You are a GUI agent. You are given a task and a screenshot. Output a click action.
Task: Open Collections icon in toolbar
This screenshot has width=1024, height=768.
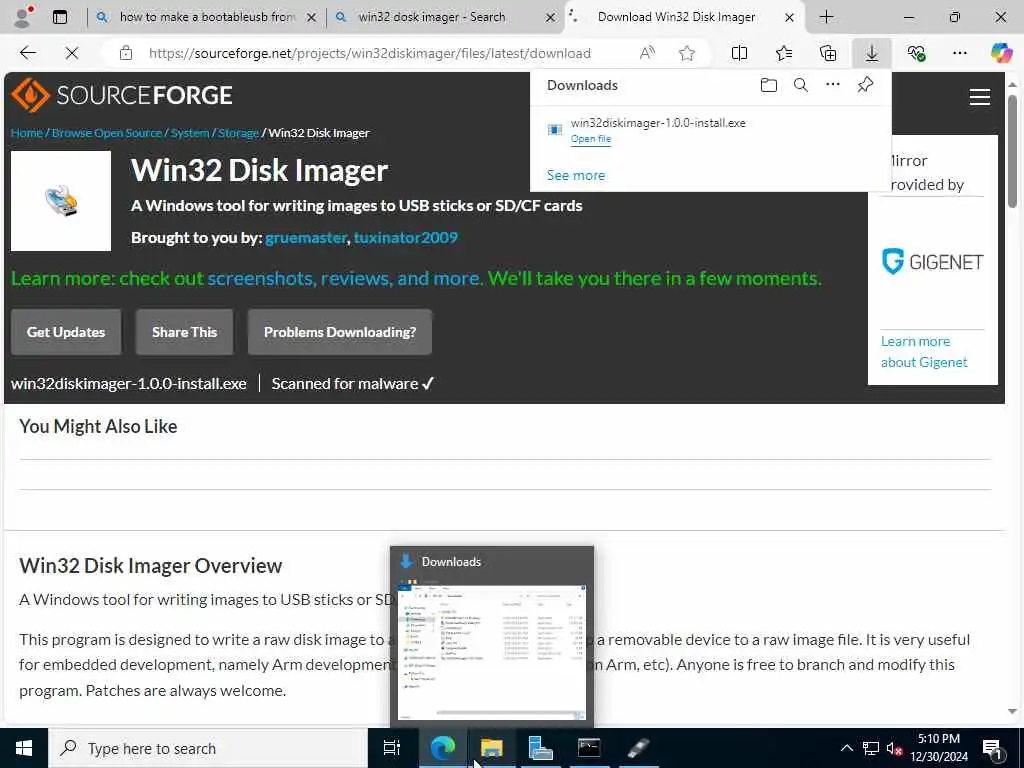827,53
